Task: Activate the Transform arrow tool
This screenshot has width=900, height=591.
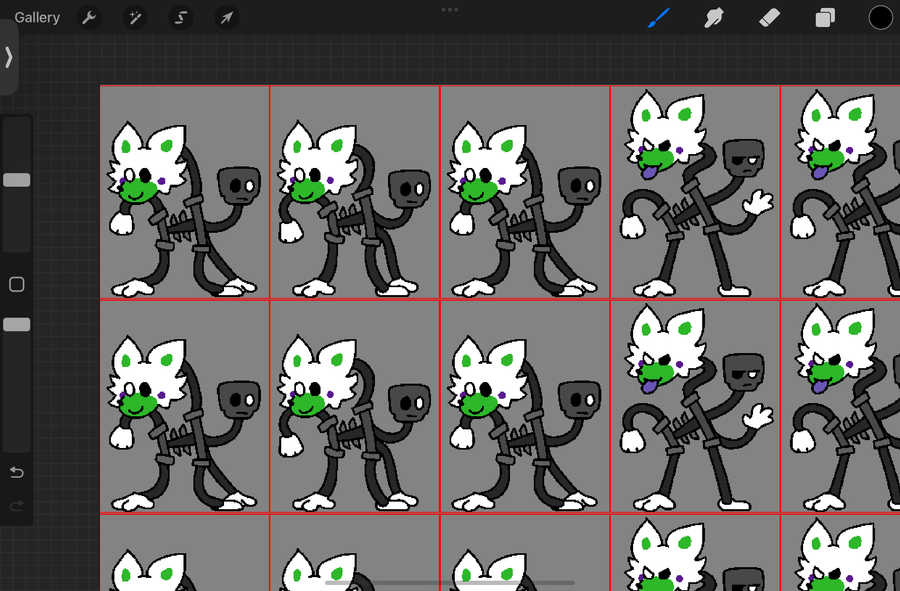Action: 227,18
